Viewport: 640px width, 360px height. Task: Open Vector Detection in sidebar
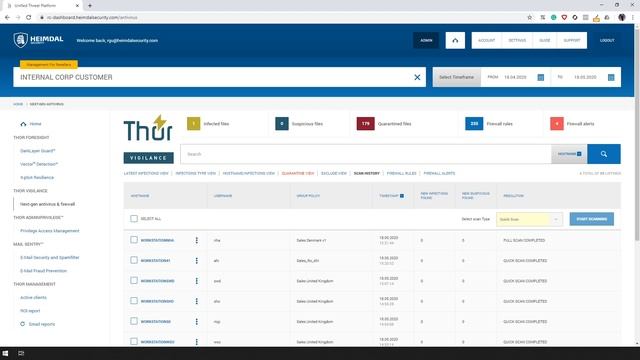39,164
